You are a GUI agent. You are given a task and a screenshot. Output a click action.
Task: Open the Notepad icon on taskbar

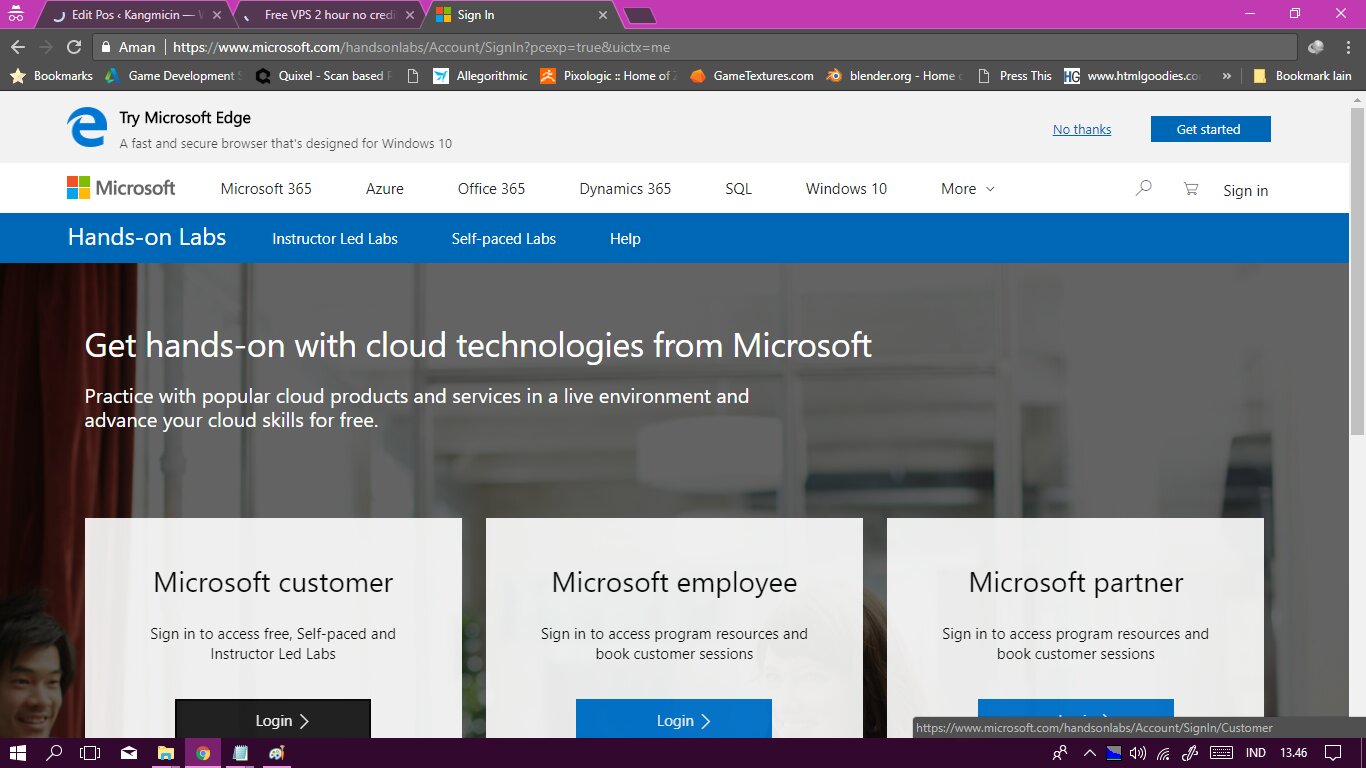[240, 753]
